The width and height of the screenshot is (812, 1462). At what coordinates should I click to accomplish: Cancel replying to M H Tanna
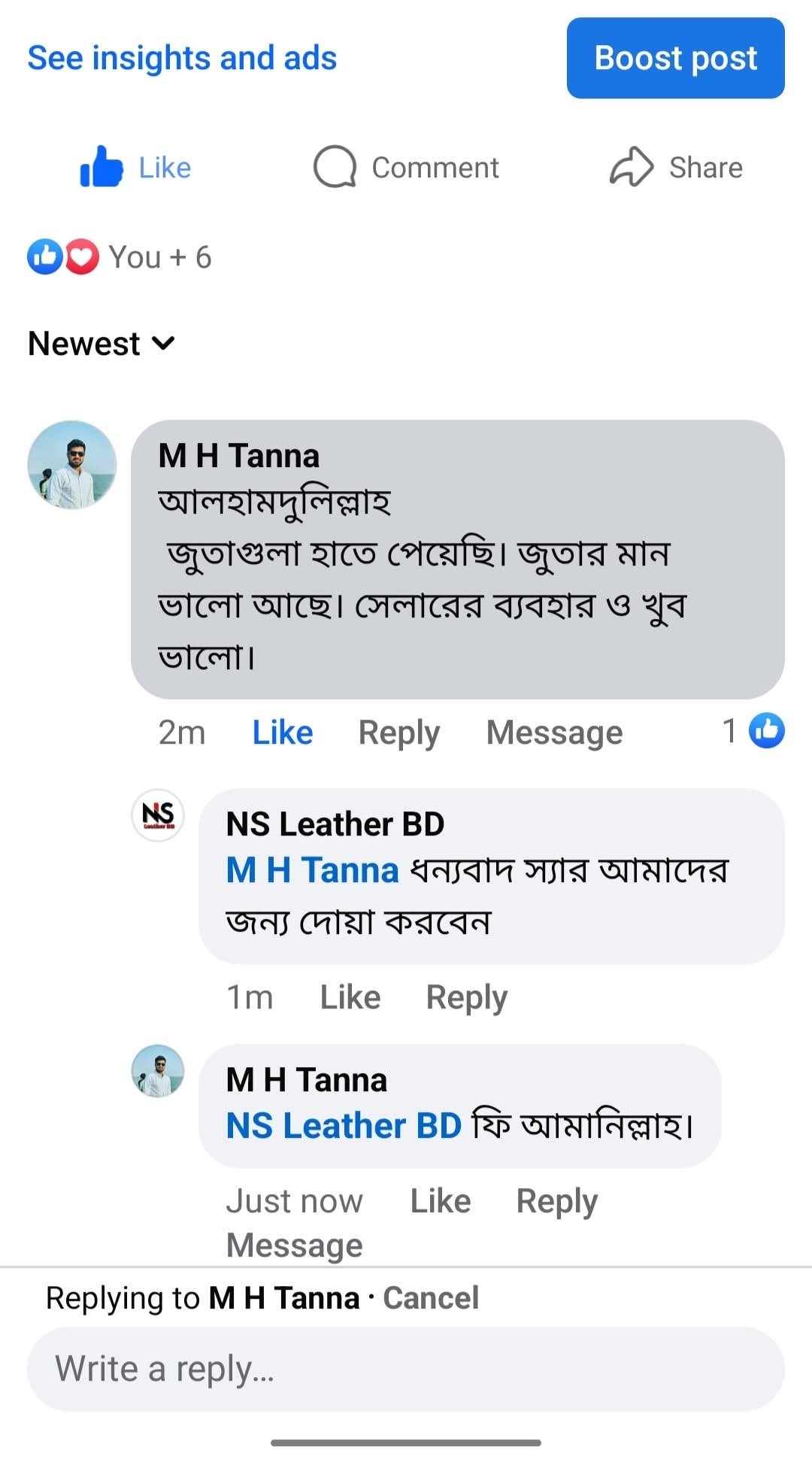coord(430,1297)
